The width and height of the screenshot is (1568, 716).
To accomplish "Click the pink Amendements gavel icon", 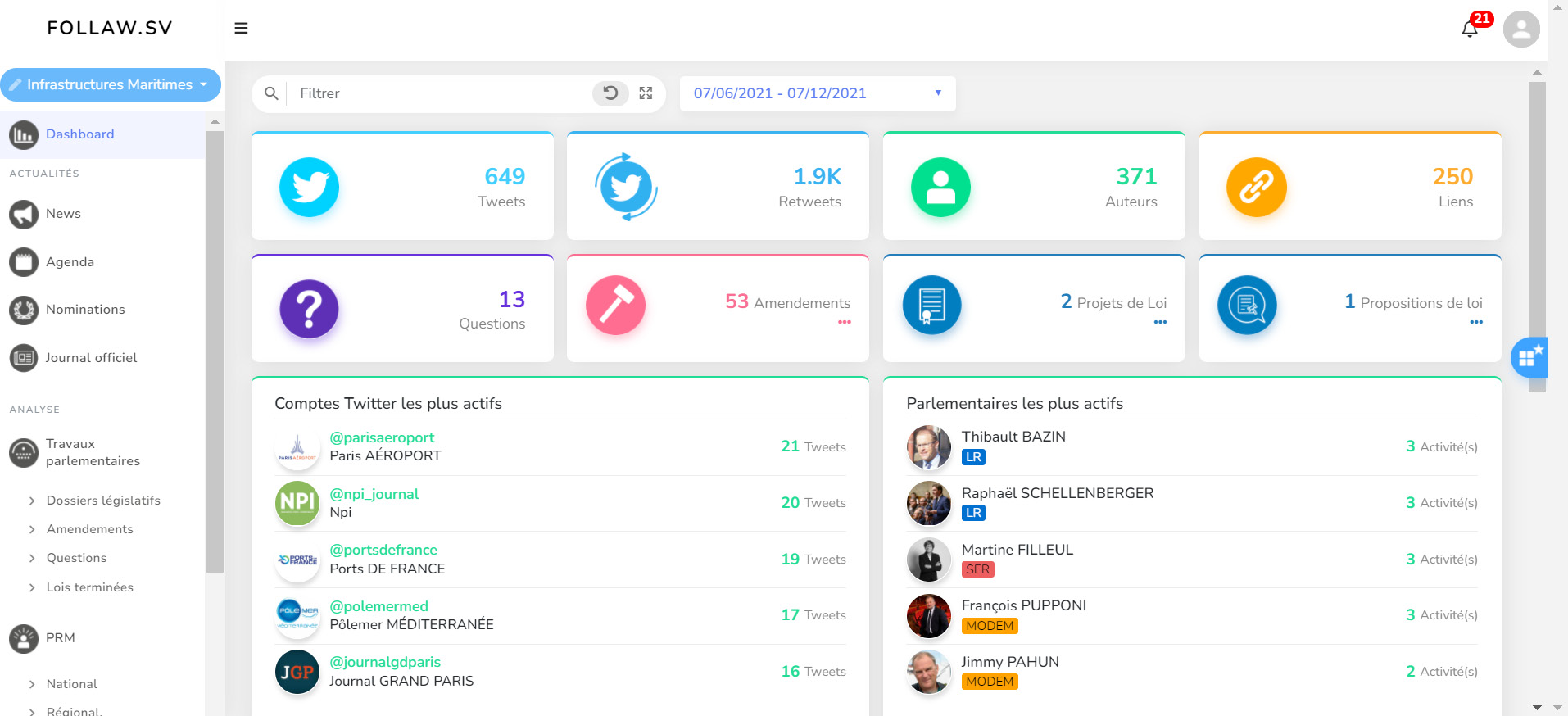I will coord(615,306).
